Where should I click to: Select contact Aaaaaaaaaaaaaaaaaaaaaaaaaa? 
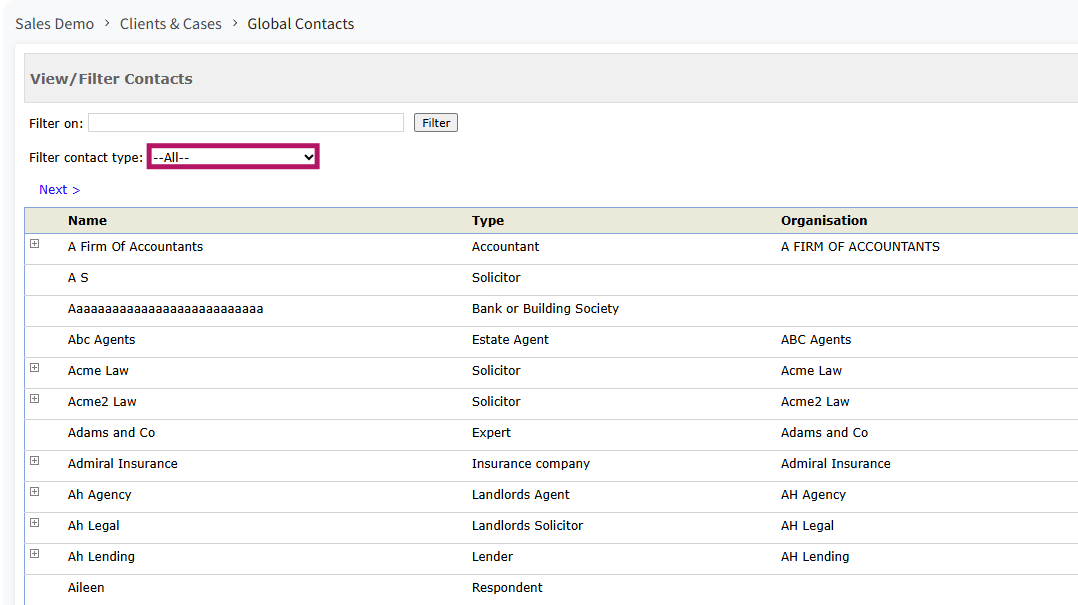click(x=165, y=309)
